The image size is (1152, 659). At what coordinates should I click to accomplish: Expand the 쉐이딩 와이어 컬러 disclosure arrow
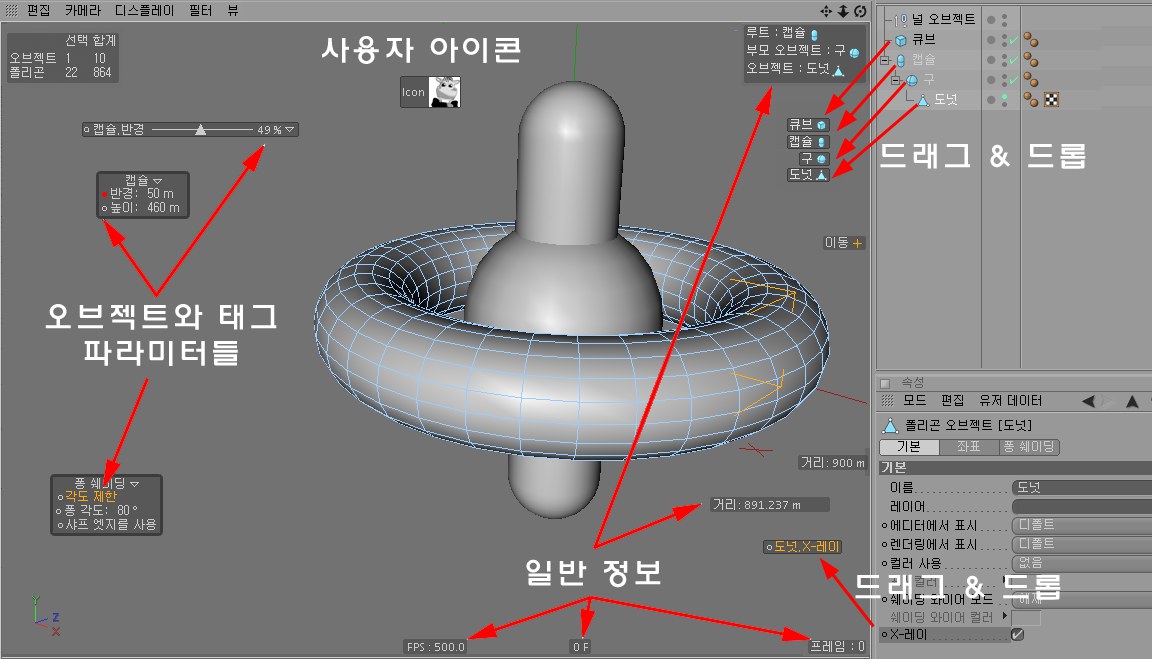(1004, 616)
